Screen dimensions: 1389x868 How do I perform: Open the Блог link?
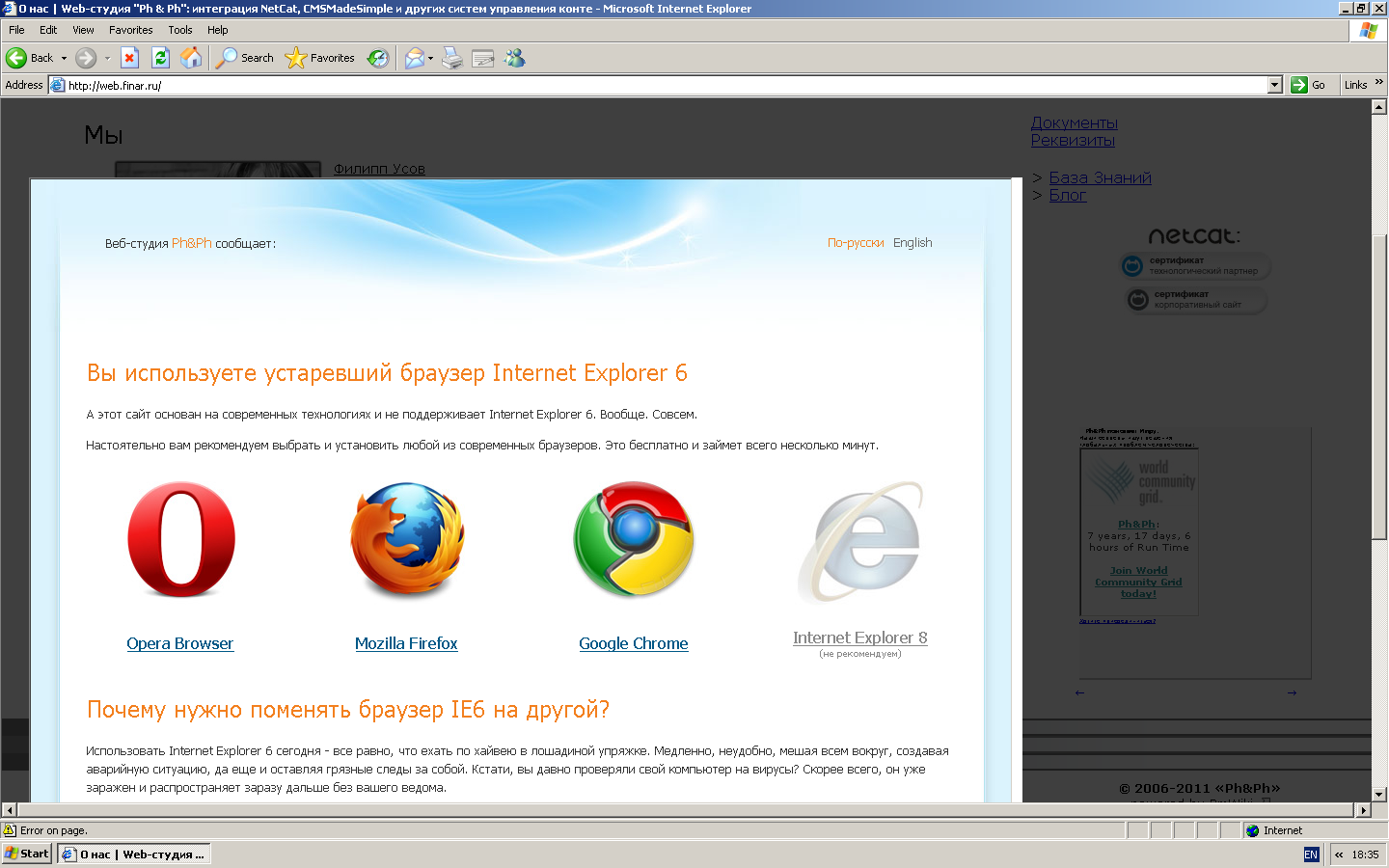(x=1068, y=195)
